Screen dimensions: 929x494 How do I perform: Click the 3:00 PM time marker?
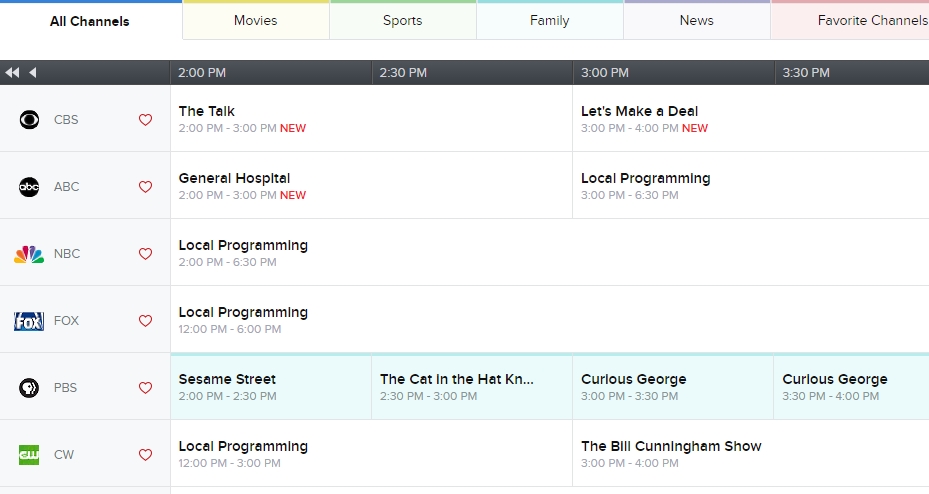point(605,73)
